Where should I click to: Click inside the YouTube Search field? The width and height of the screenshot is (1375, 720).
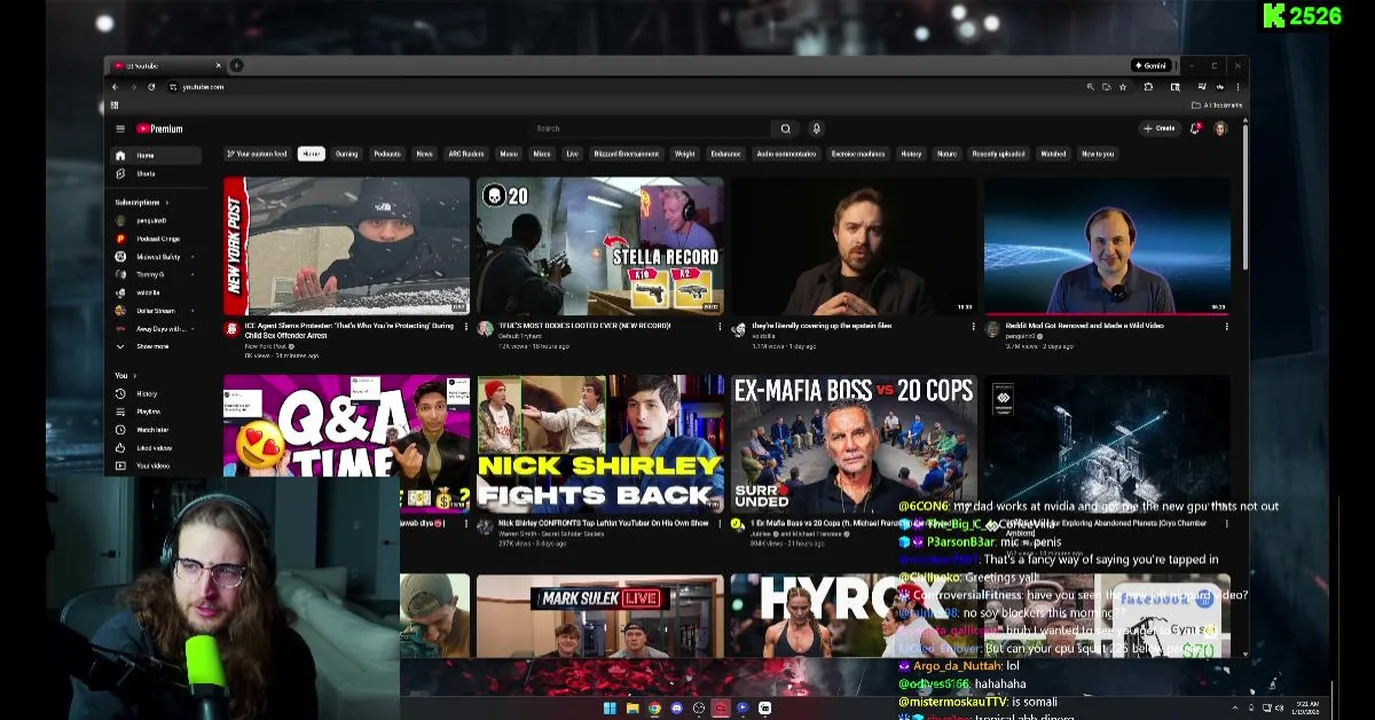pos(651,128)
